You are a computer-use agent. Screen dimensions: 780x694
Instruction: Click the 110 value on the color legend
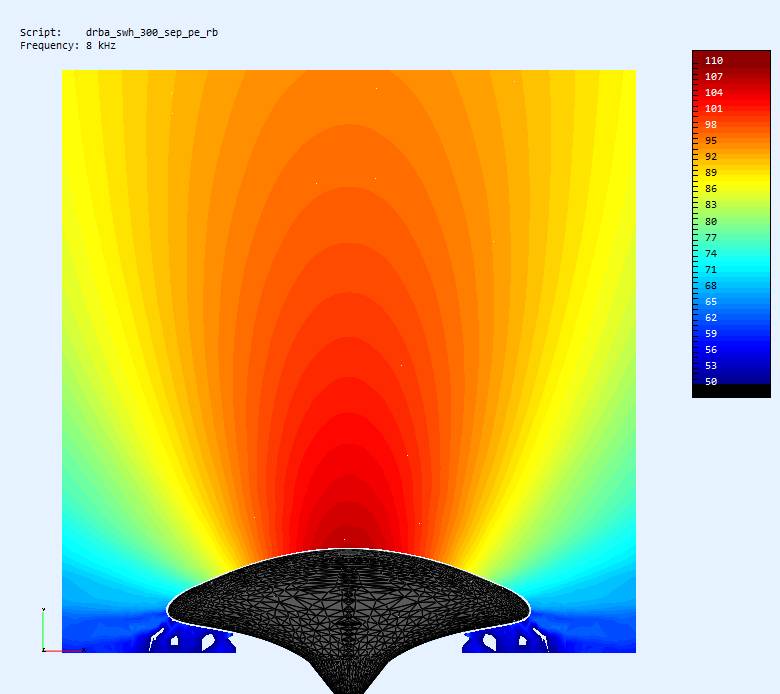tap(714, 61)
